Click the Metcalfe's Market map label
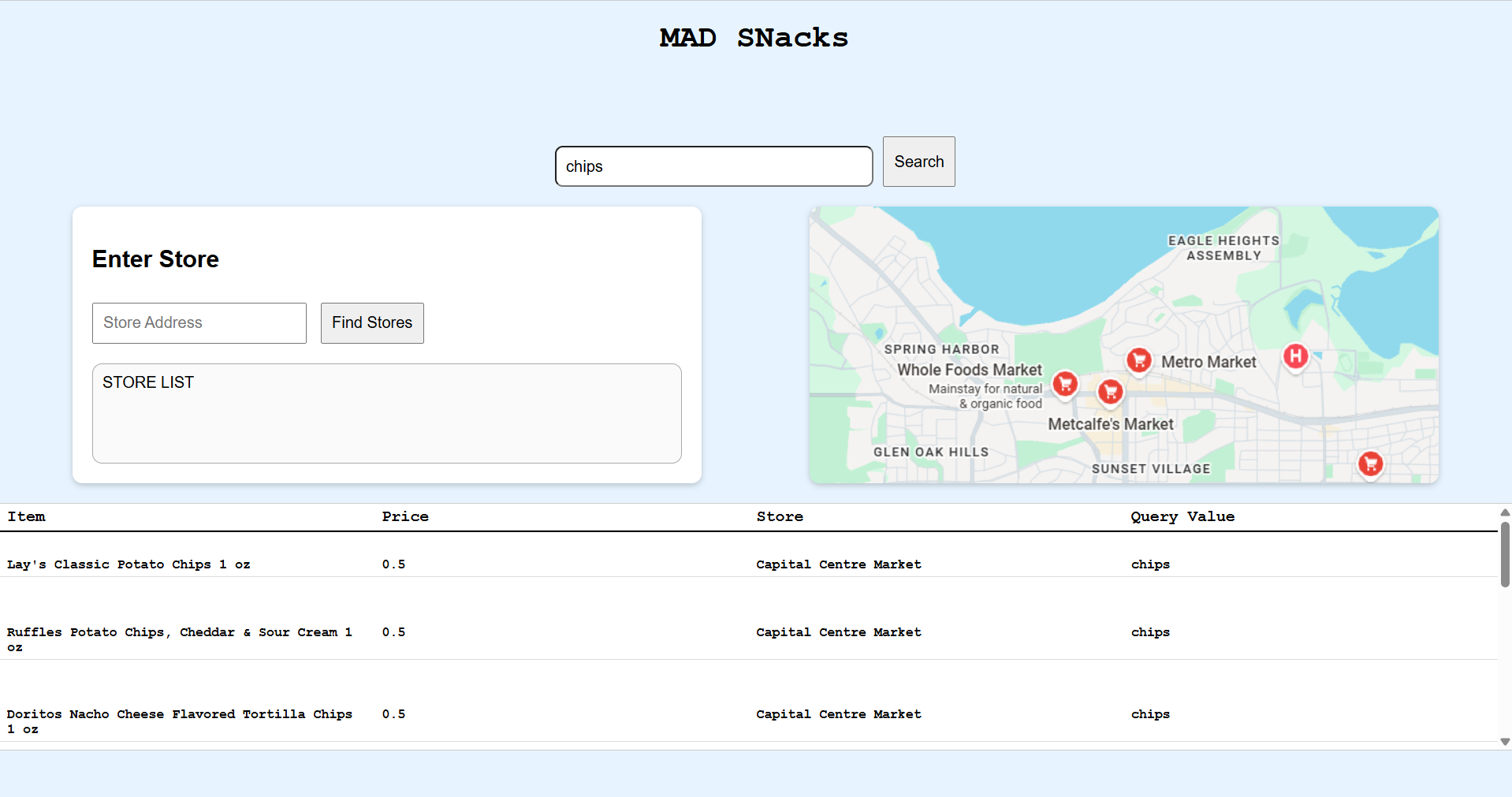1512x797 pixels. coord(1111,424)
